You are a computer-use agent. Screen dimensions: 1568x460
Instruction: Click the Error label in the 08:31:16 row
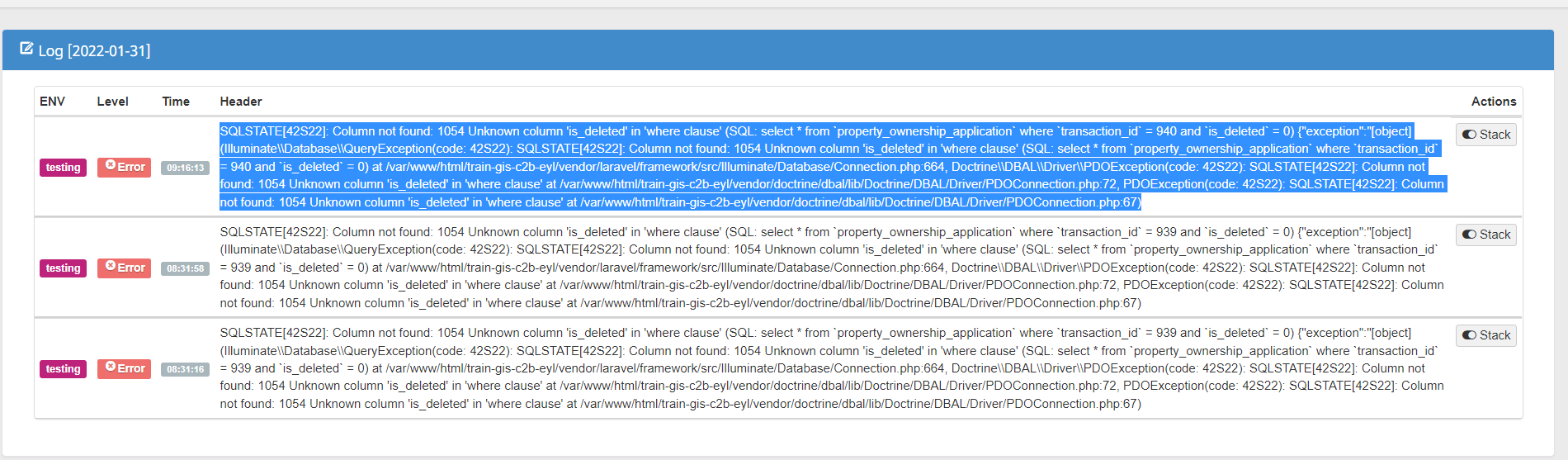coord(124,368)
